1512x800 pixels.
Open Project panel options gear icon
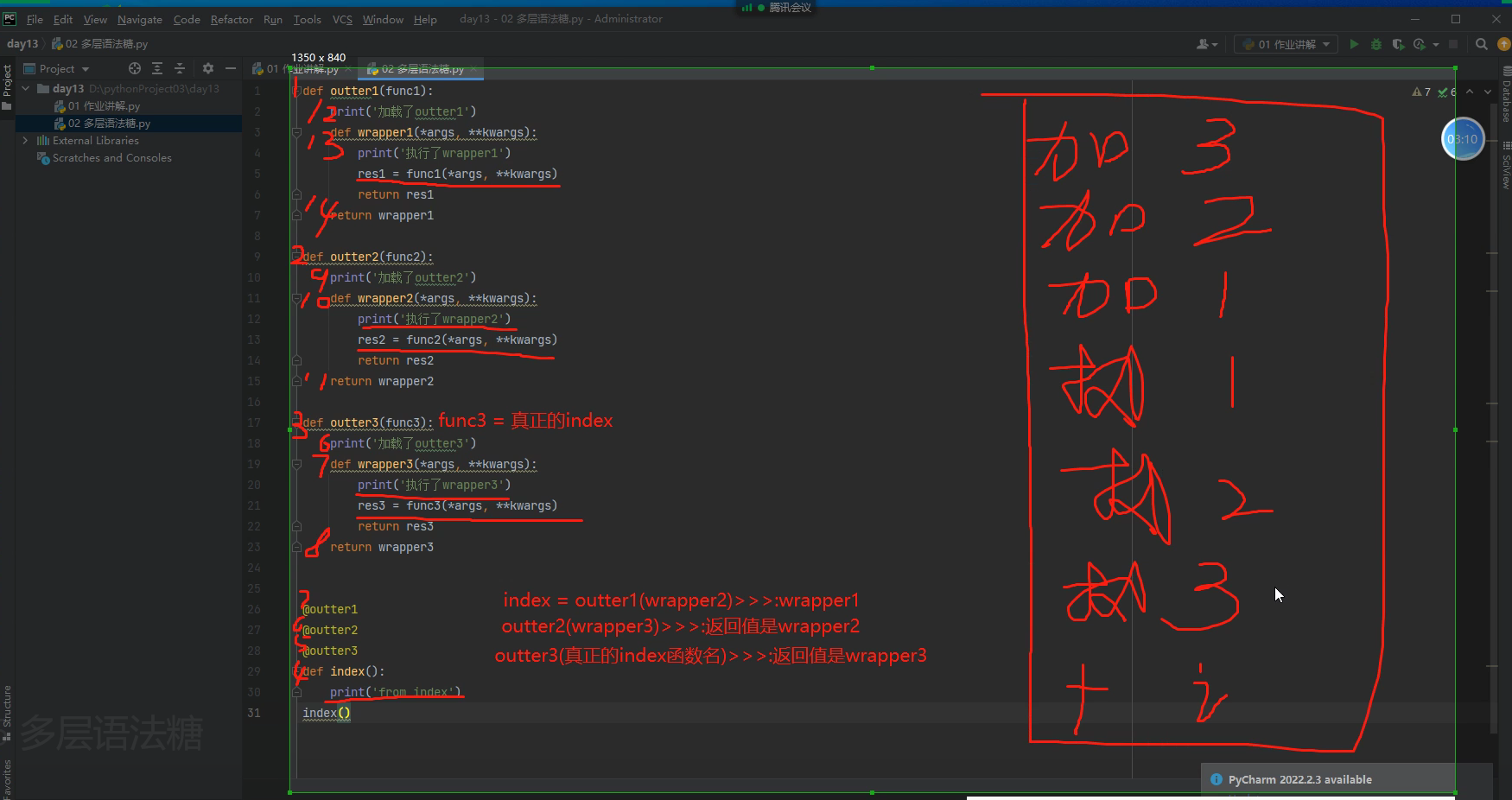207,68
